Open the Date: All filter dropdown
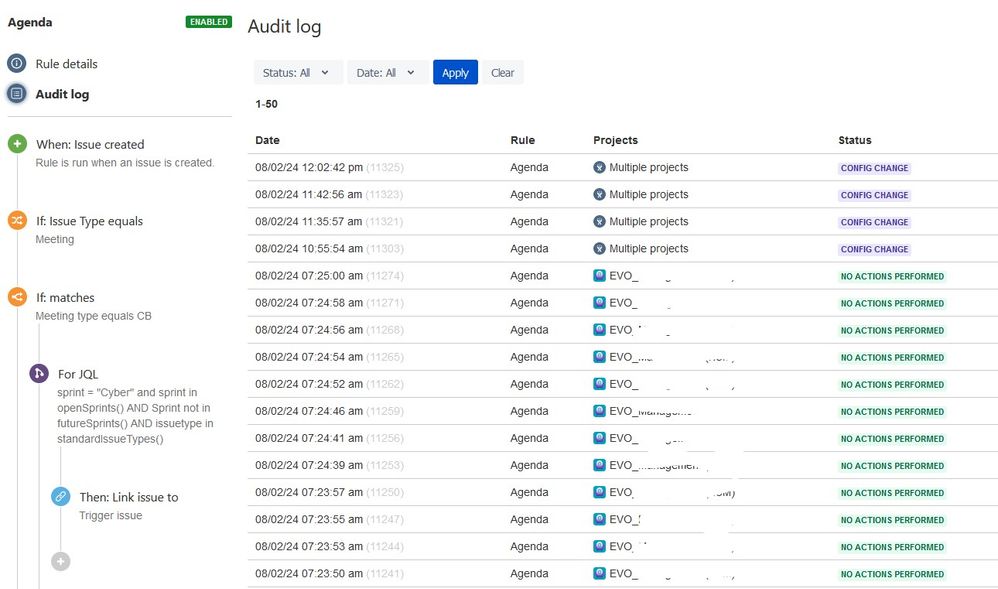Image resolution: width=998 pixels, height=589 pixels. (386, 73)
